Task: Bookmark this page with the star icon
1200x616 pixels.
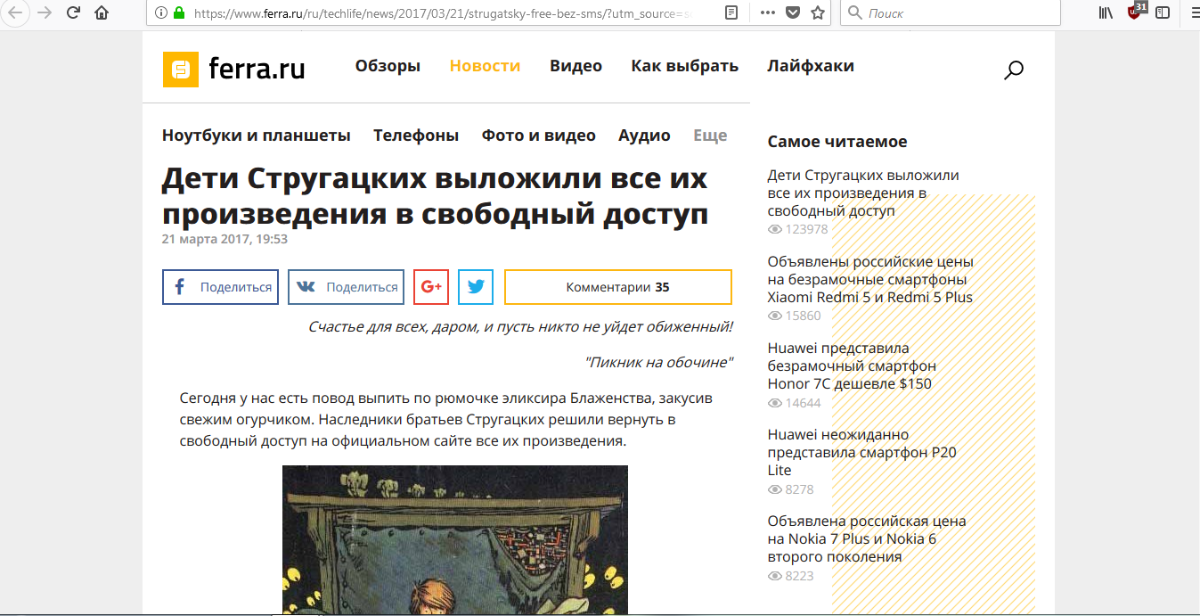Action: click(818, 13)
